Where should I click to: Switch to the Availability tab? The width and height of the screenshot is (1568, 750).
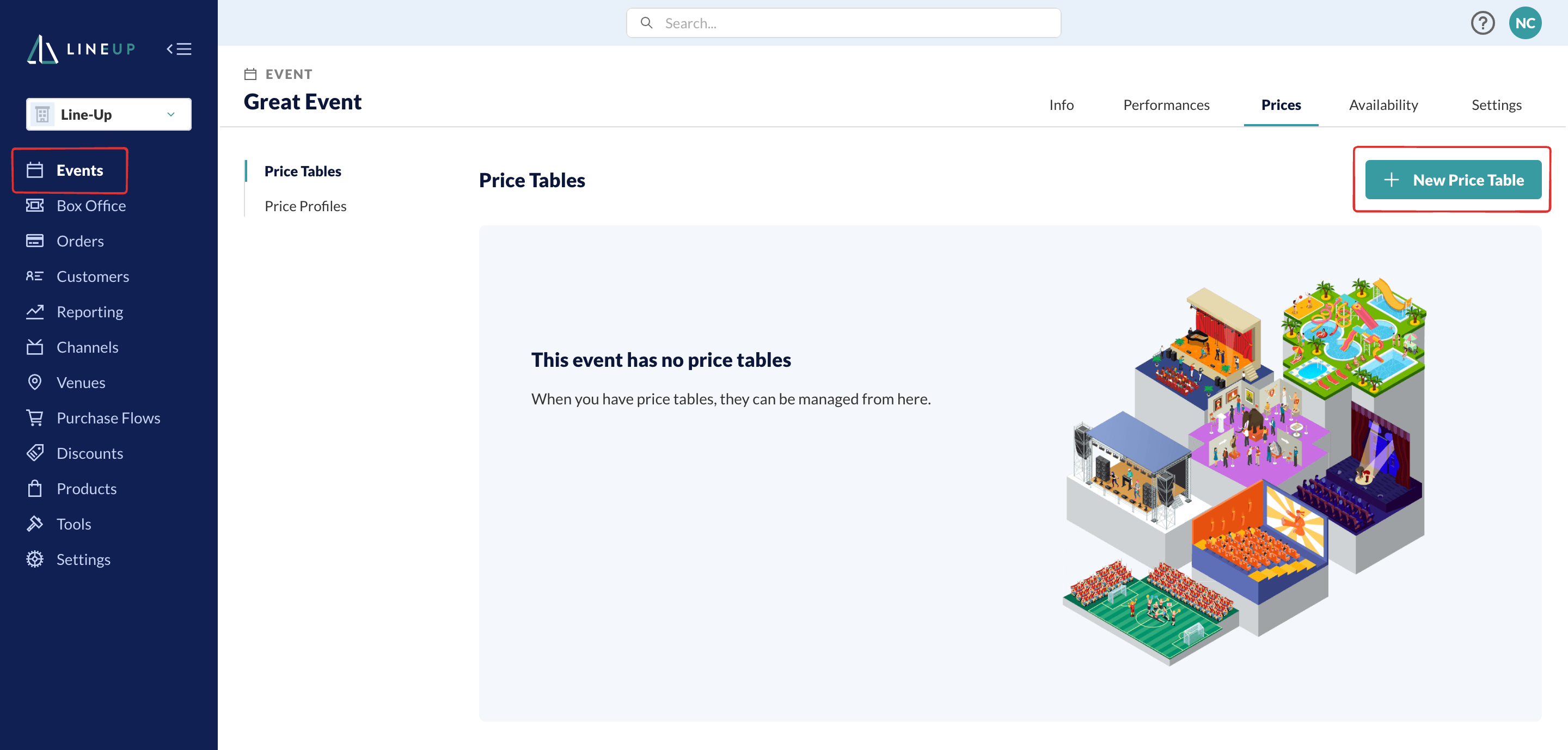point(1383,105)
